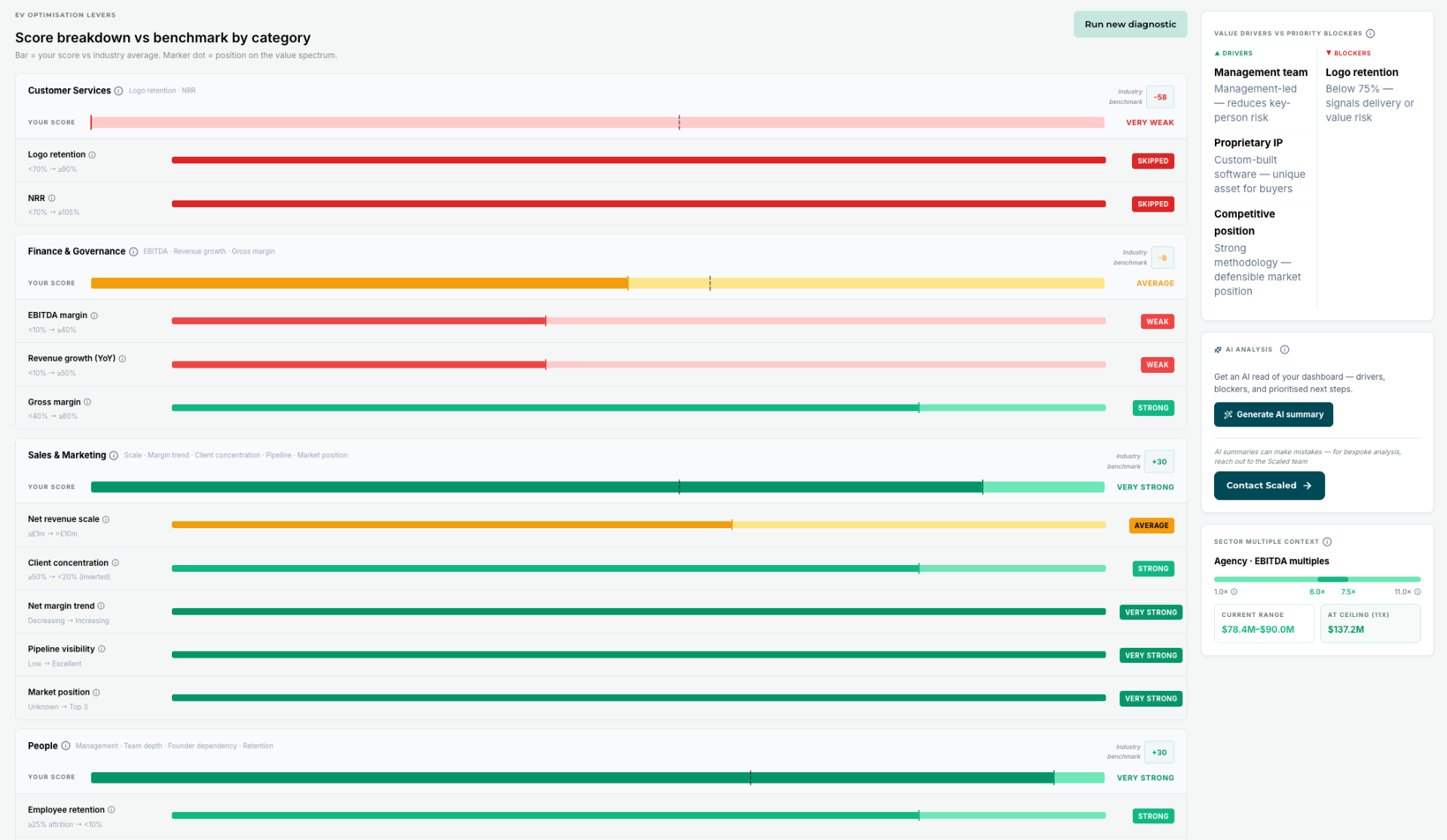Screen dimensions: 1447x840
Task: Click Net margin trend VERY STRONG badge
Action: 1151,612
